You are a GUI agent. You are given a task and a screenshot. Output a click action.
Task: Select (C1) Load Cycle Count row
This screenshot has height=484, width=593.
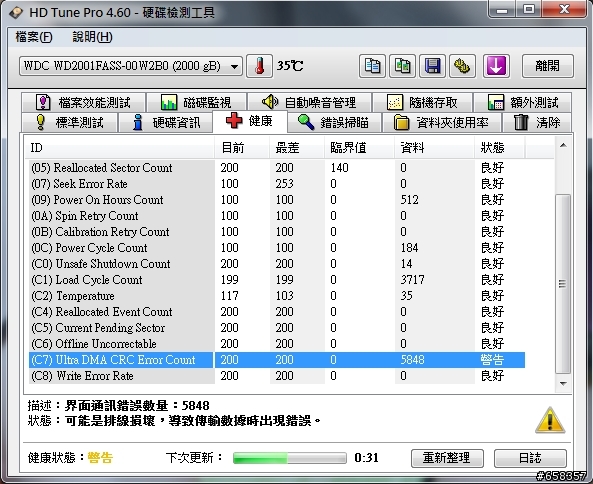tap(277, 280)
